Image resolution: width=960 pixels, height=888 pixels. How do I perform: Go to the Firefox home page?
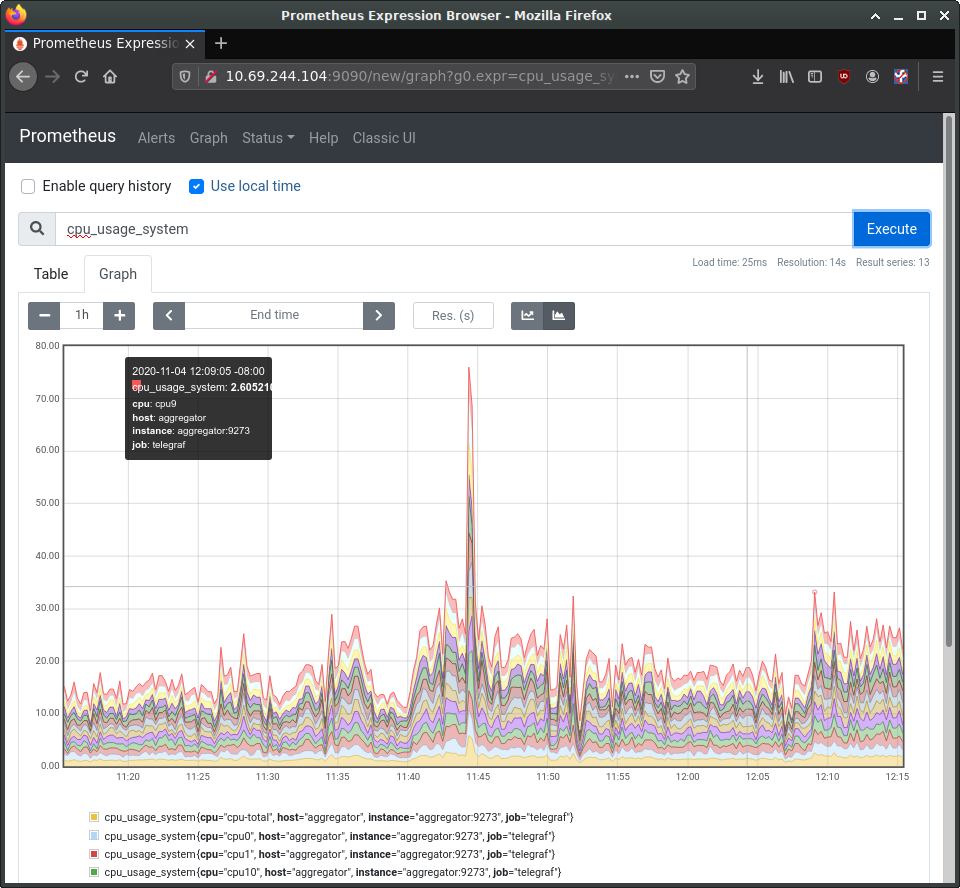point(110,77)
